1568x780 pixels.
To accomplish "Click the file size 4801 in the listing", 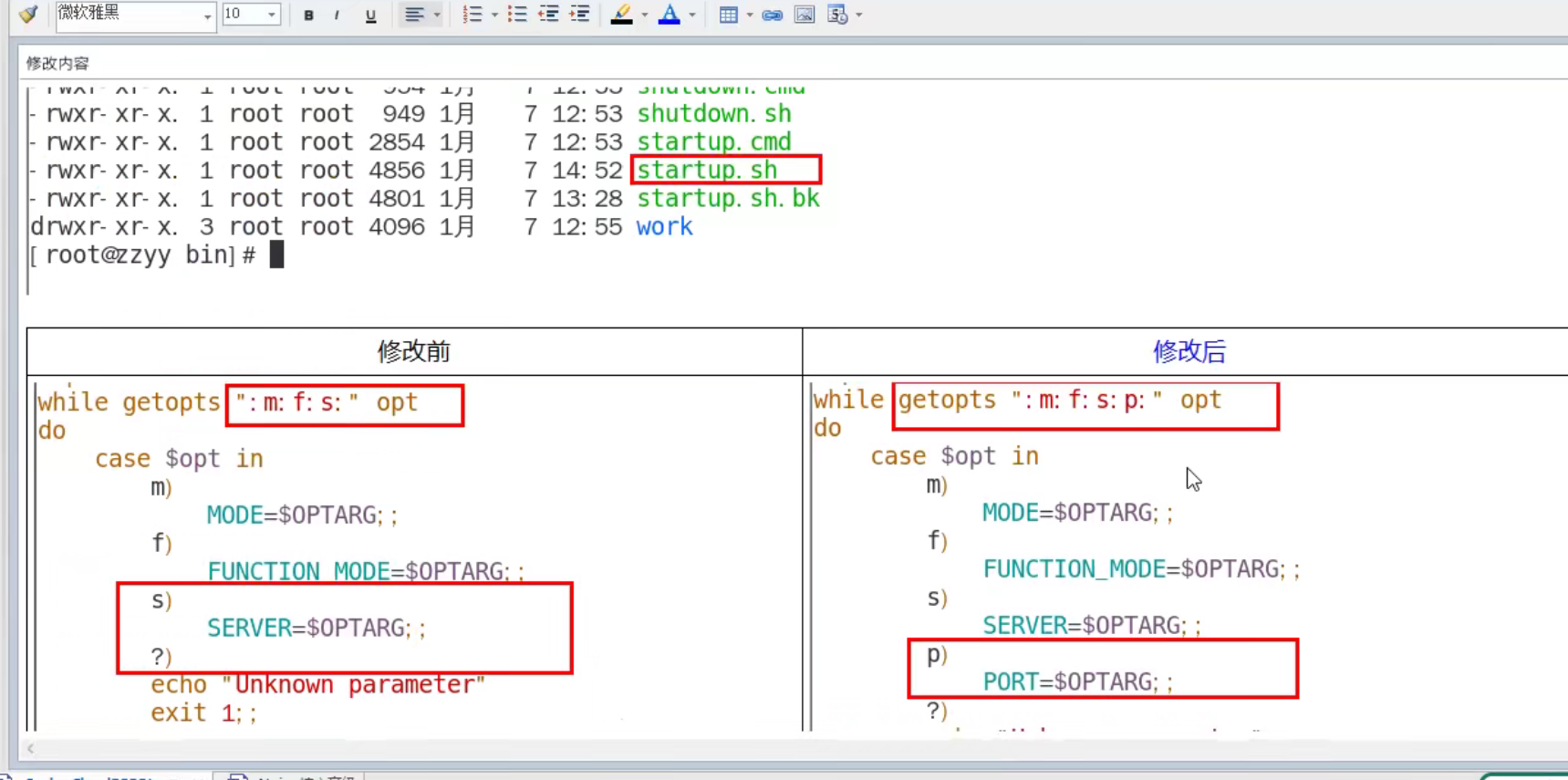I will (397, 199).
